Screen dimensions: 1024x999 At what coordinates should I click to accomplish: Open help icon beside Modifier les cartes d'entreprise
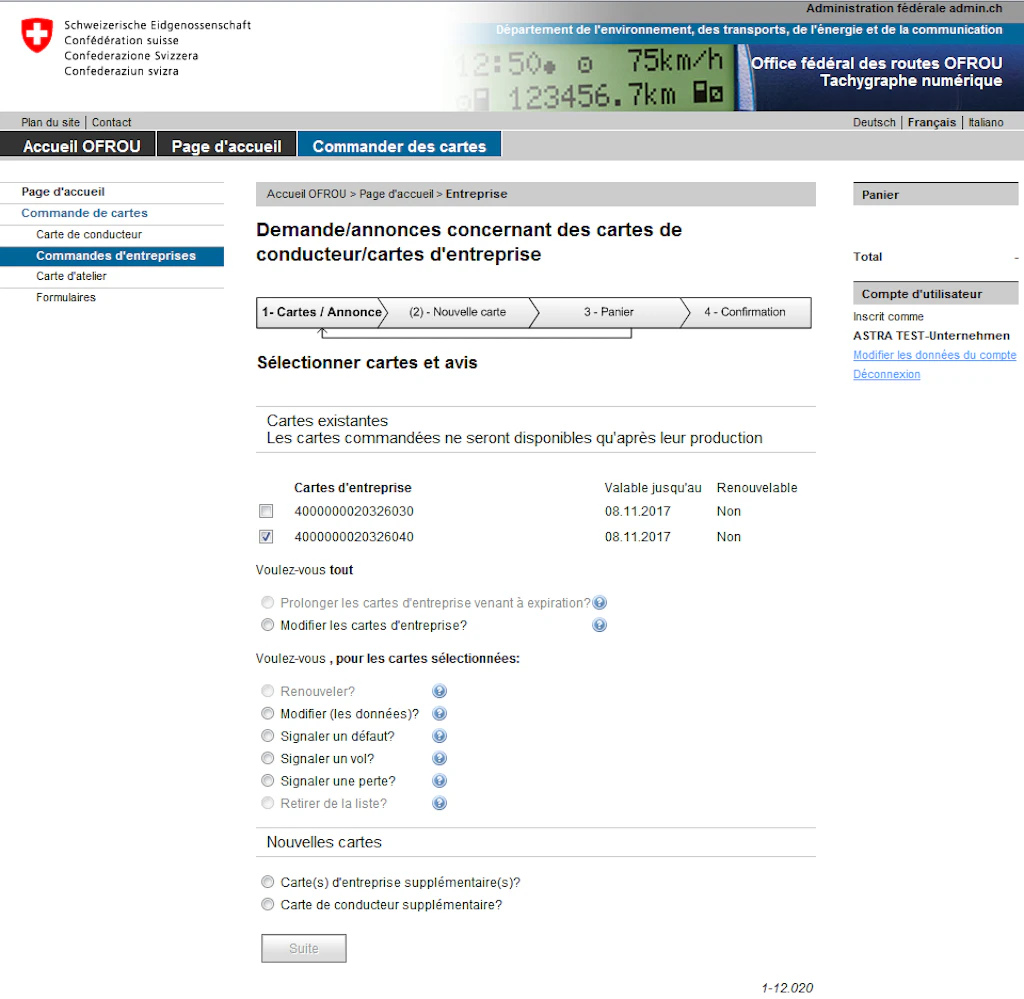click(599, 625)
